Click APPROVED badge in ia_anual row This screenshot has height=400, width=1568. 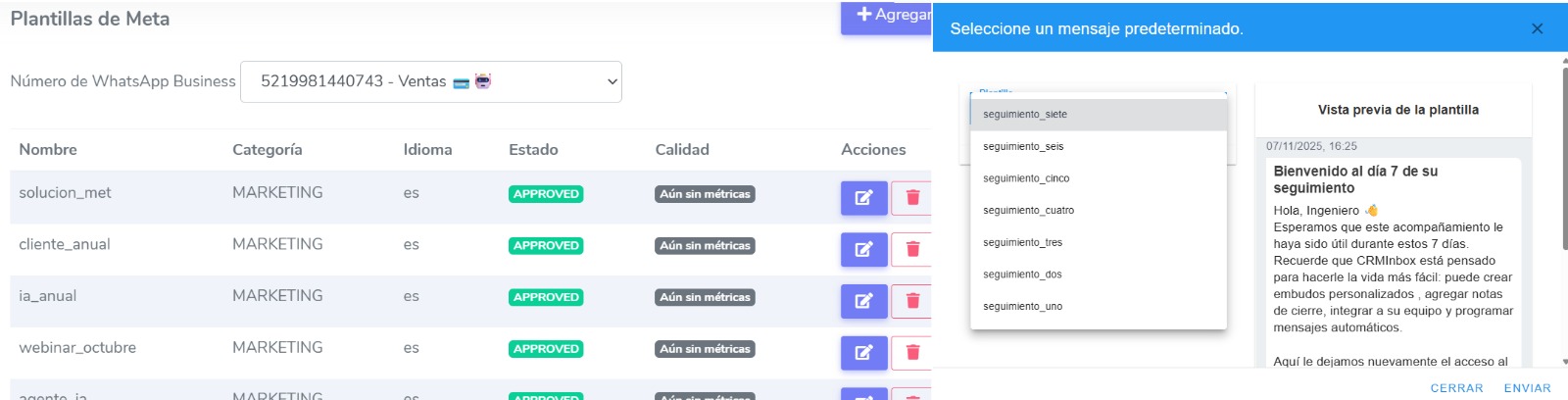[546, 297]
